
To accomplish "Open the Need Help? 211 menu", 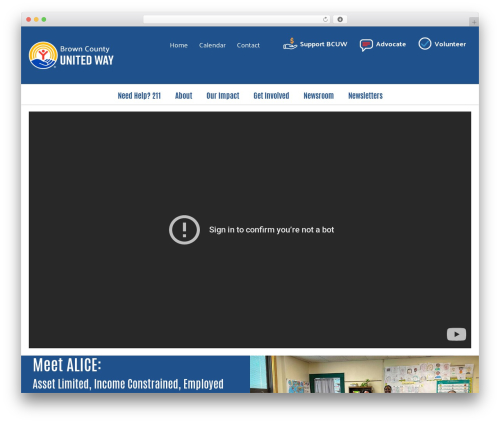I will [139, 96].
